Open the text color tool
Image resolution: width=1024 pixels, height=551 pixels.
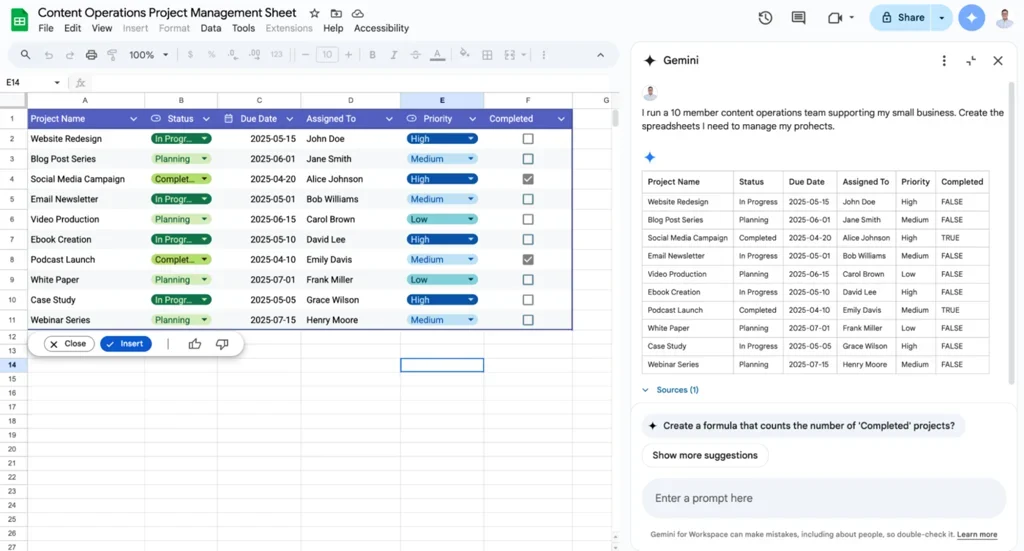click(438, 55)
